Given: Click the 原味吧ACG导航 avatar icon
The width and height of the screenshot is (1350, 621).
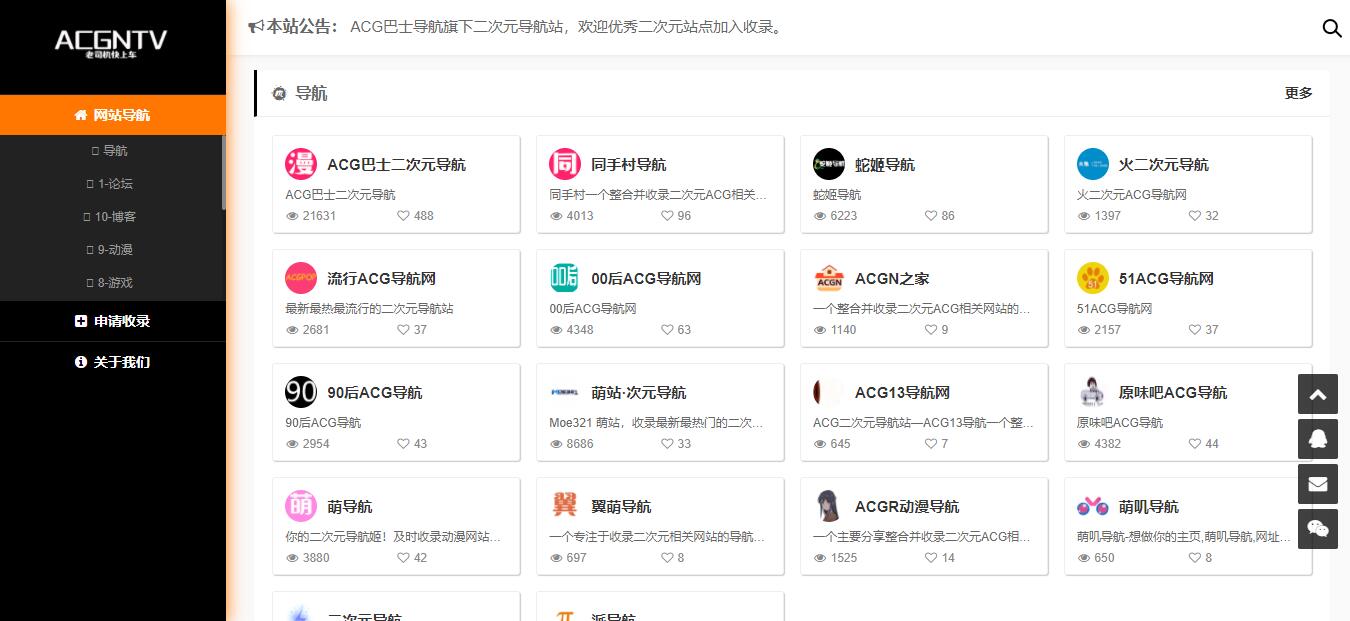Looking at the screenshot, I should pyautogui.click(x=1093, y=392).
